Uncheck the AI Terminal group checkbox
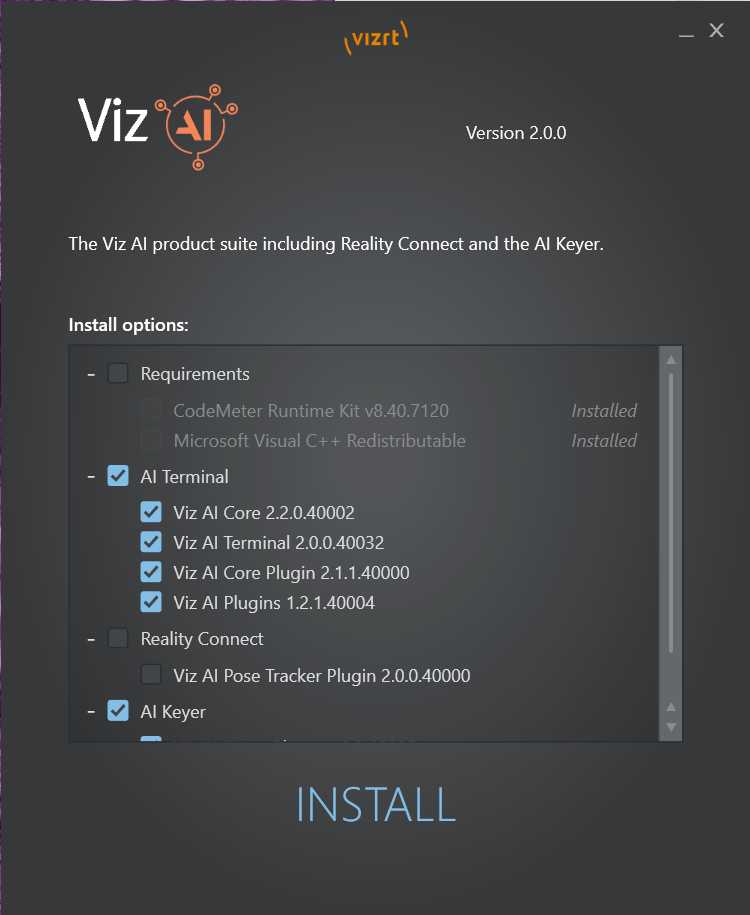 point(118,476)
